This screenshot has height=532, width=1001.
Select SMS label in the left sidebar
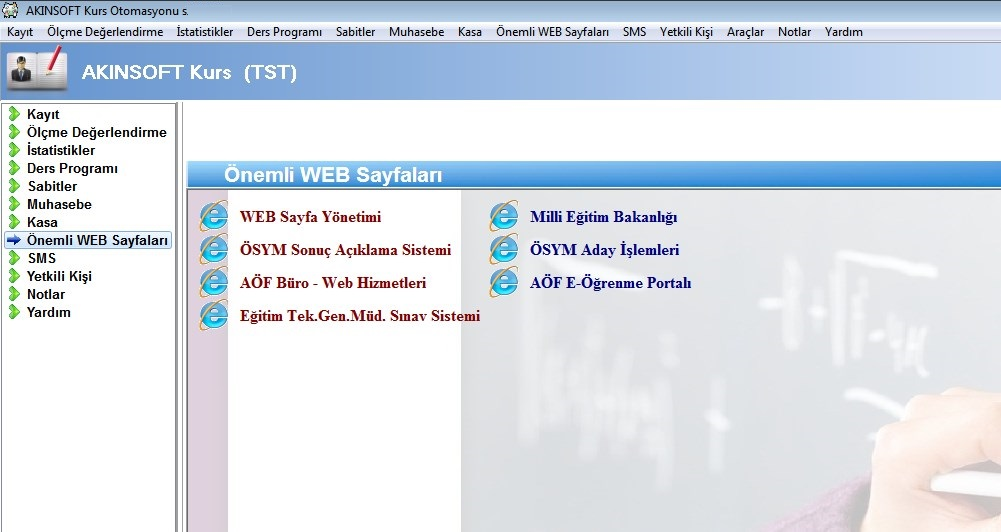(x=41, y=258)
